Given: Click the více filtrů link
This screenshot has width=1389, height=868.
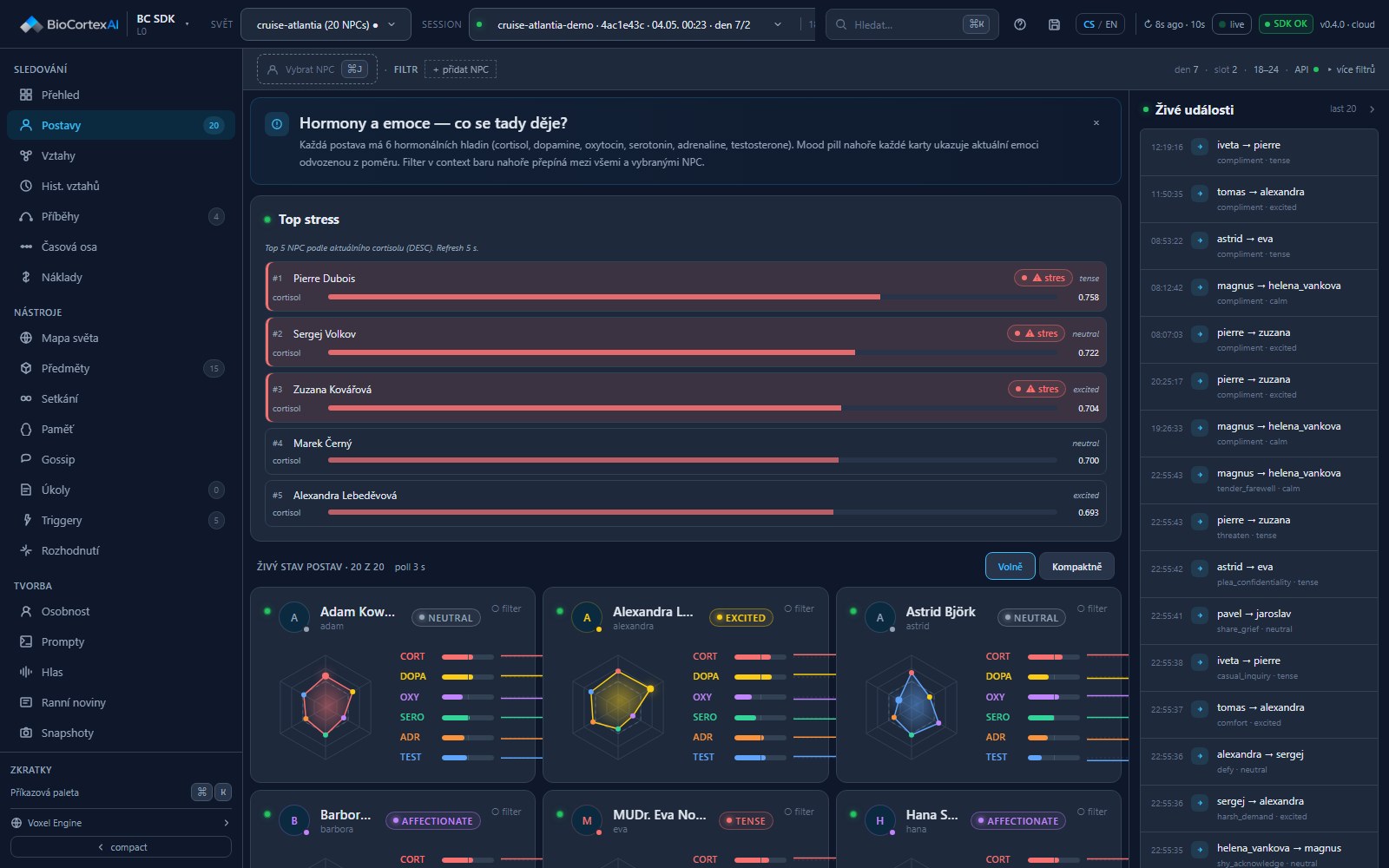Looking at the screenshot, I should coord(1355,69).
